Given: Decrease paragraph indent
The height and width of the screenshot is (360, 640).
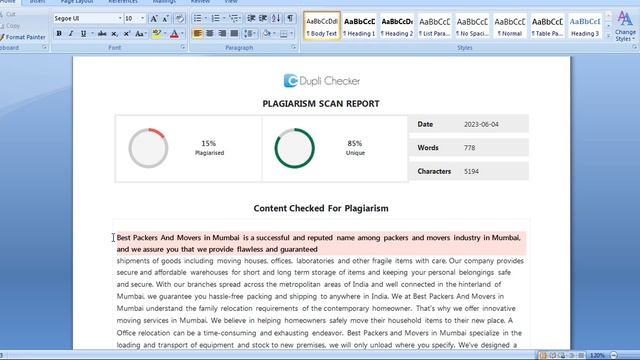Looking at the screenshot, I should [x=251, y=18].
